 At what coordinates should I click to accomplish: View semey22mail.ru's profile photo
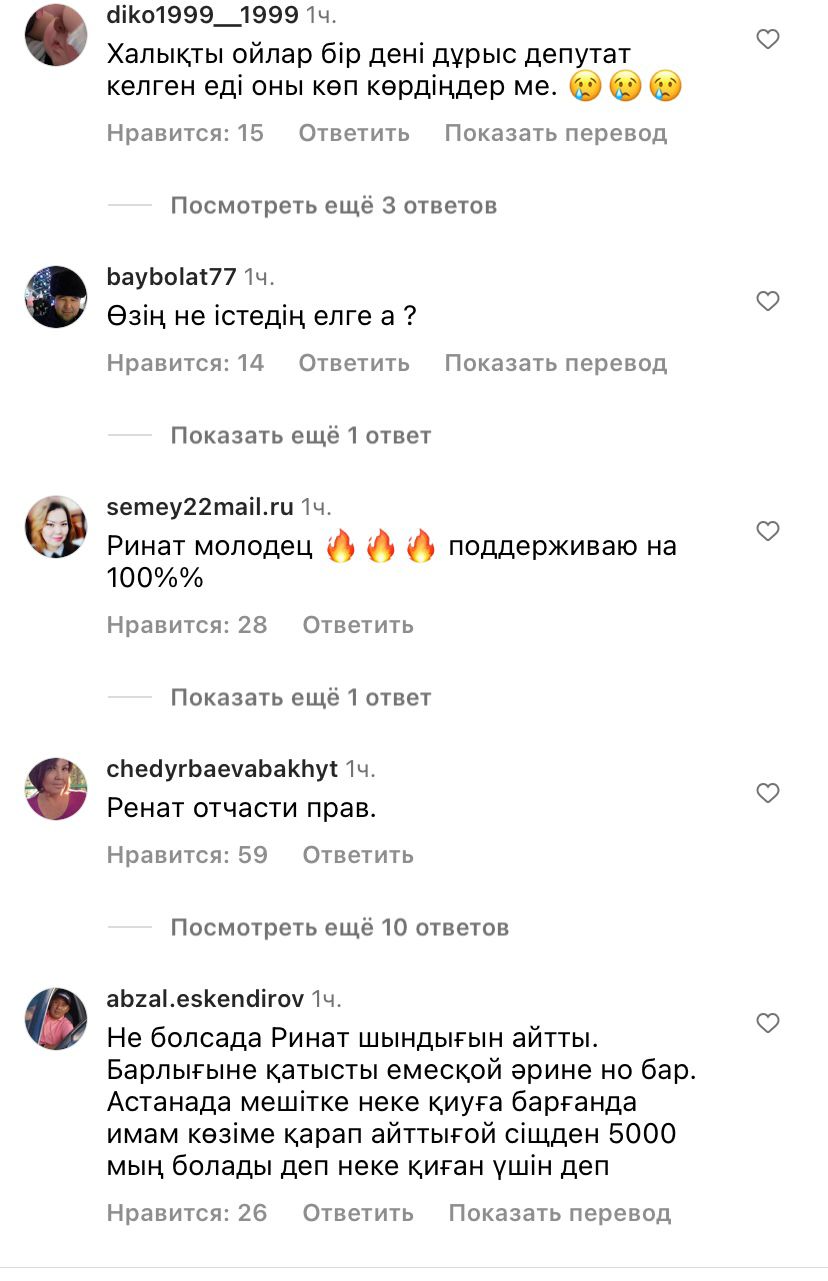point(56,527)
